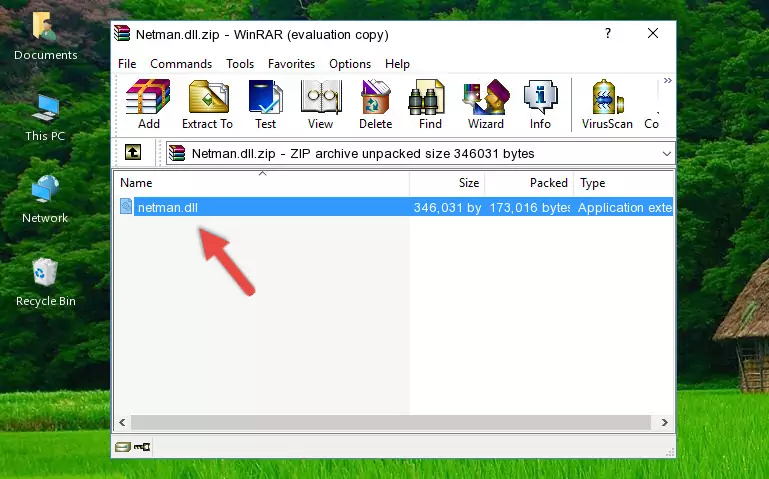Run the Test archive tool
Image resolution: width=769 pixels, height=479 pixels.
265,104
